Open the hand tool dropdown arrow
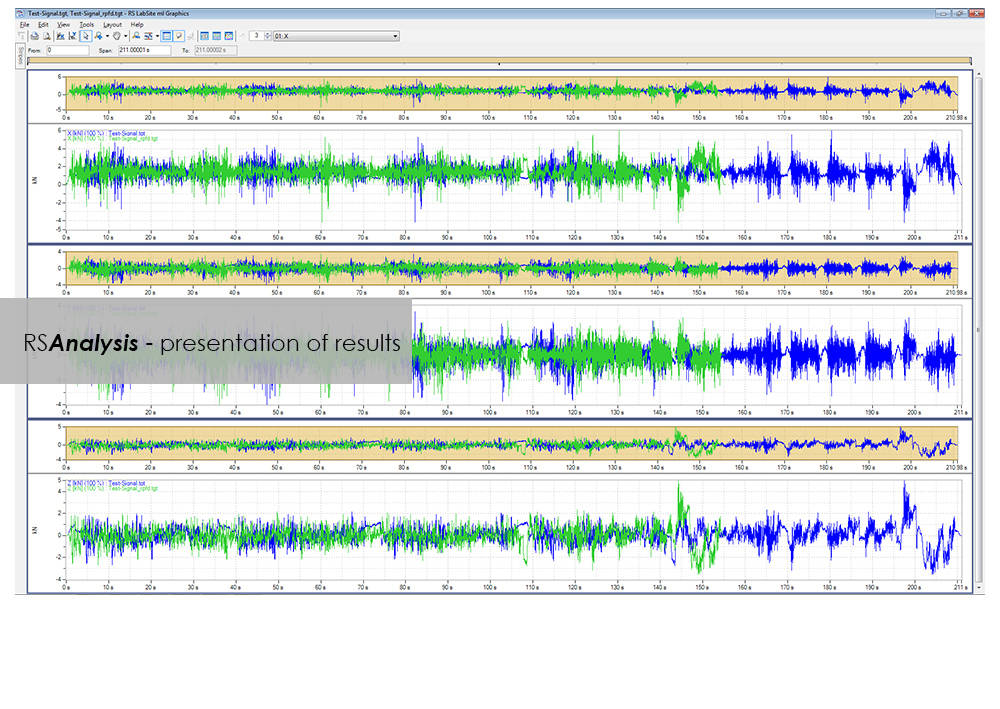 coord(126,36)
